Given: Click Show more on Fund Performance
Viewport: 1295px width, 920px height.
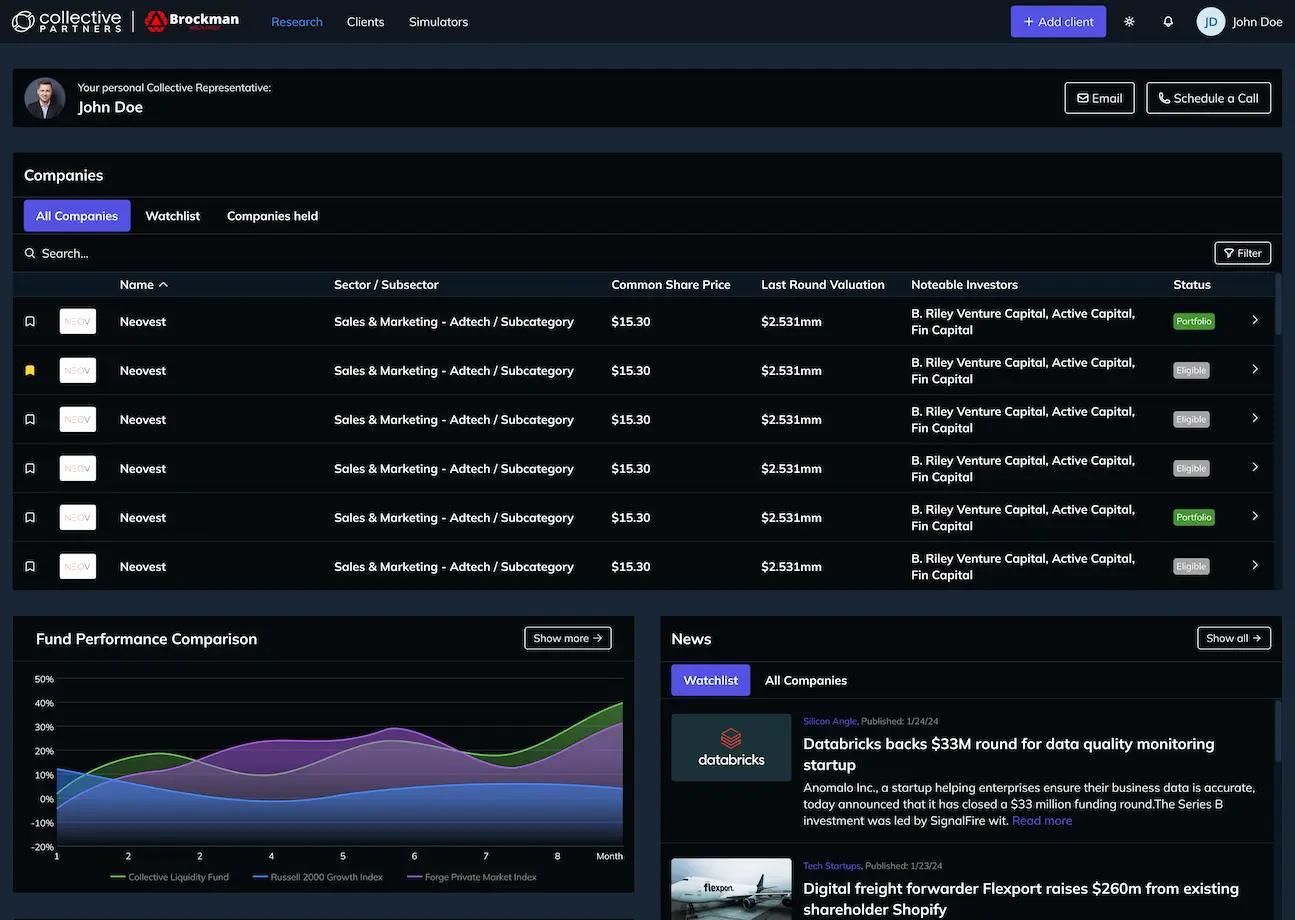Looking at the screenshot, I should pyautogui.click(x=568, y=638).
